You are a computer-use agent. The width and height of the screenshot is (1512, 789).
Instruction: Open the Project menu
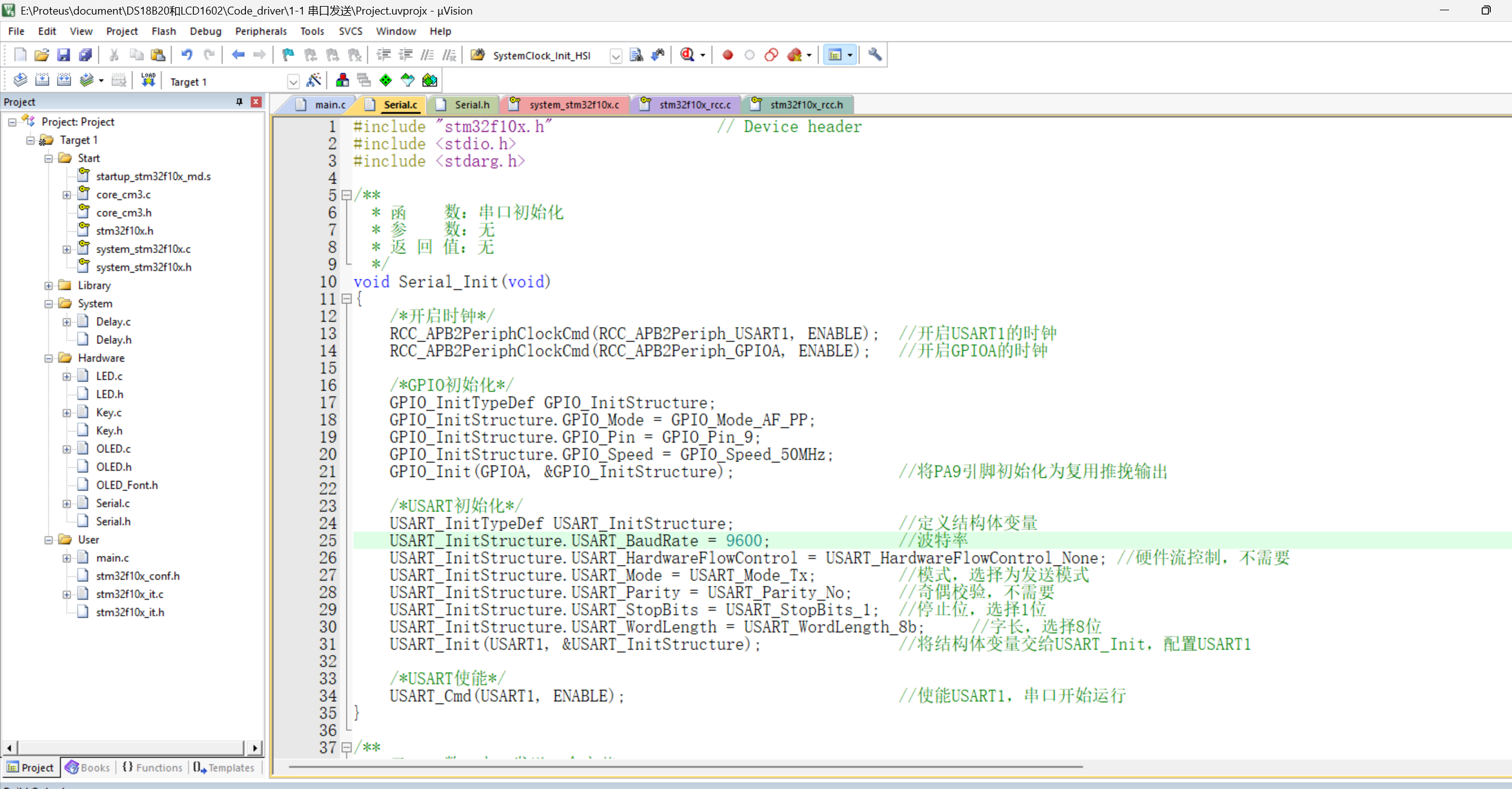coord(122,31)
